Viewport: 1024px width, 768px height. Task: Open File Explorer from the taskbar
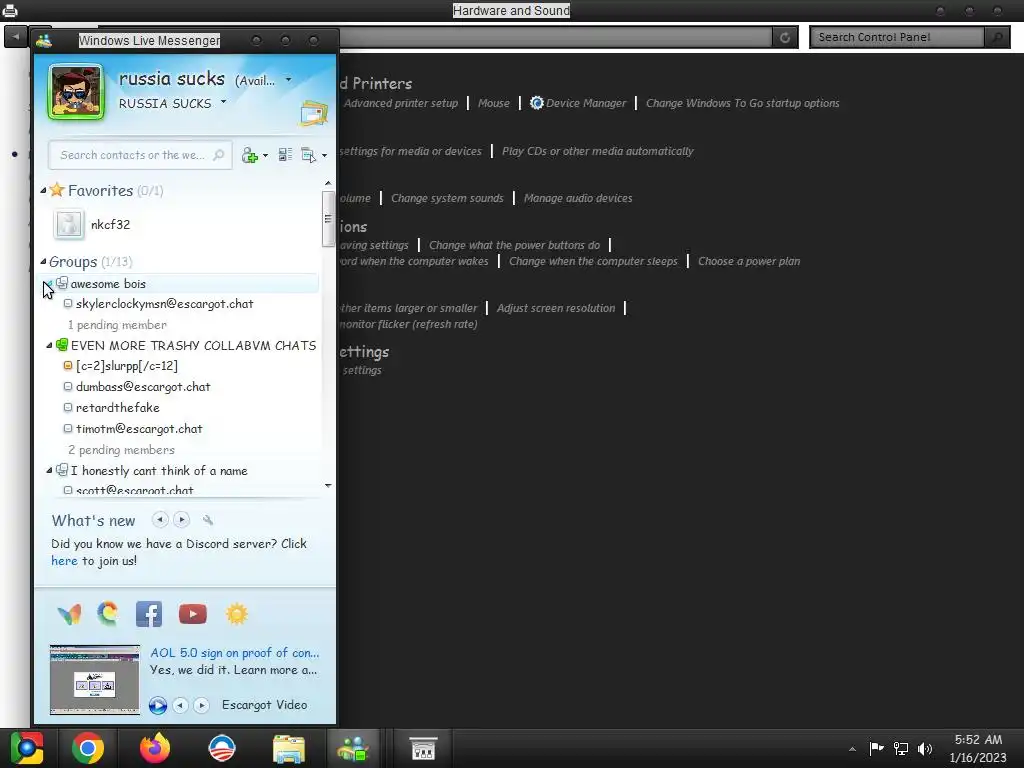(x=289, y=749)
